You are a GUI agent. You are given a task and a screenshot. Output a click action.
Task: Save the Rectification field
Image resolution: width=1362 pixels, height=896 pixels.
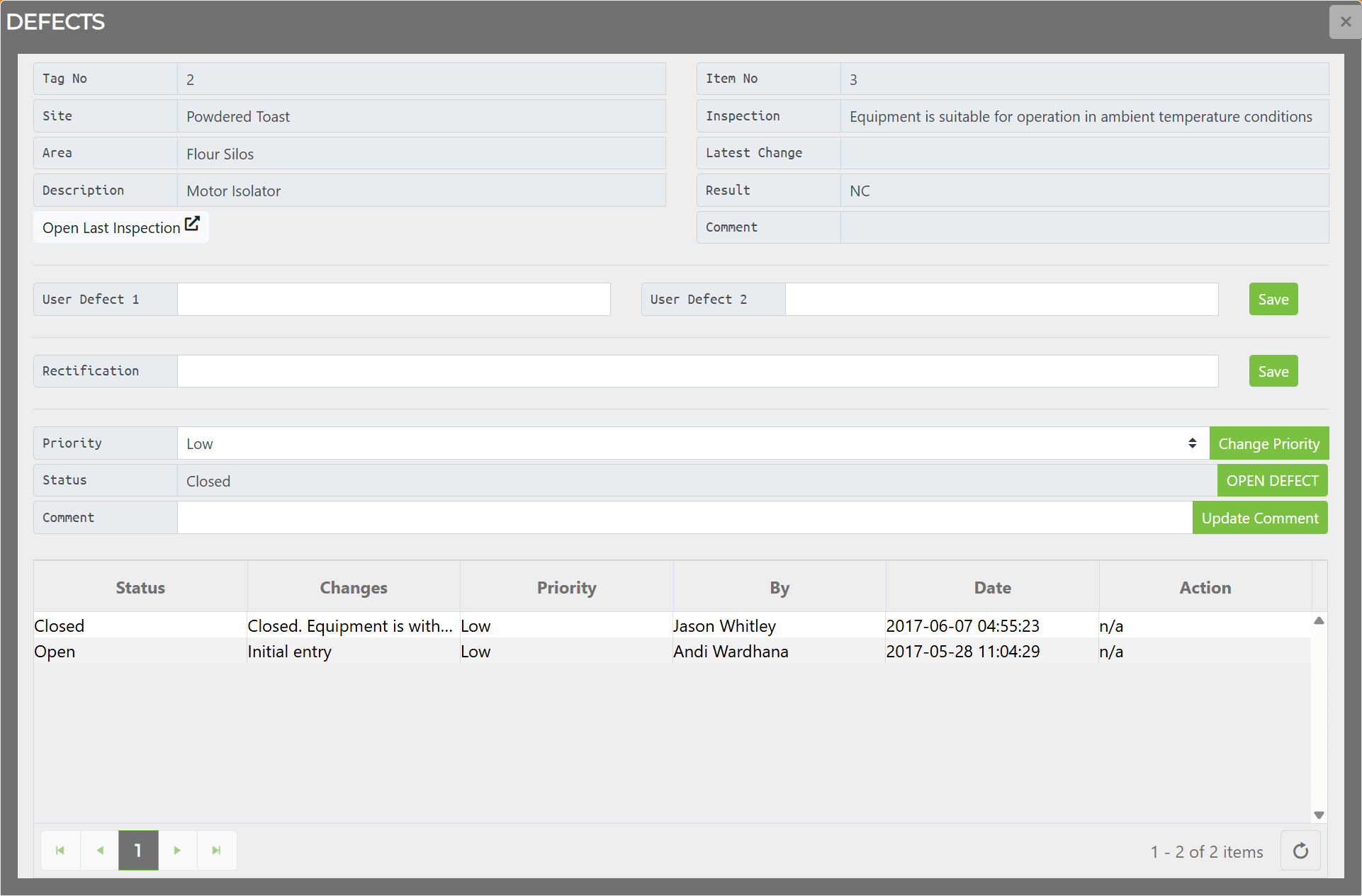point(1273,371)
